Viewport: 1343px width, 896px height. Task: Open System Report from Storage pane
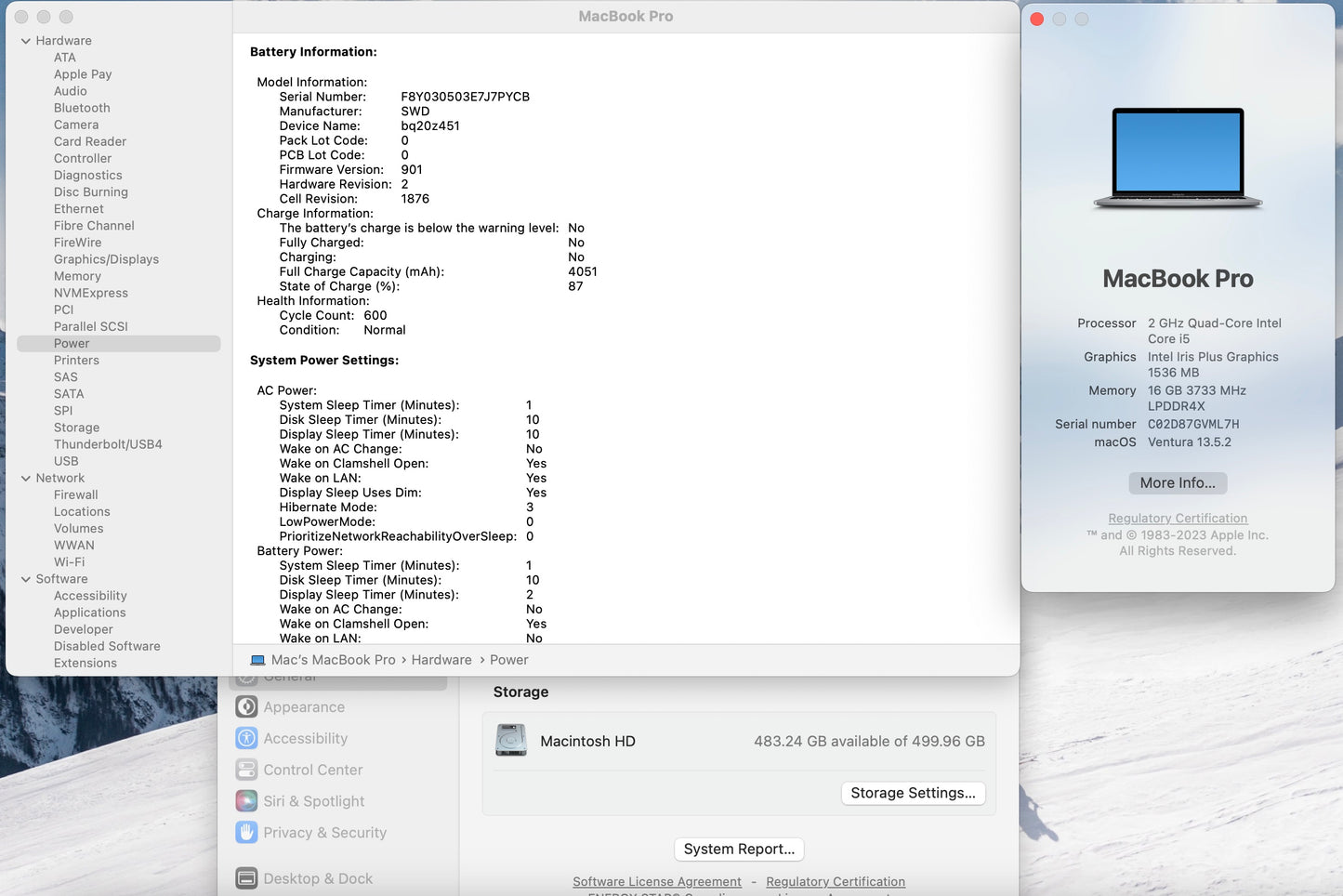point(738,849)
